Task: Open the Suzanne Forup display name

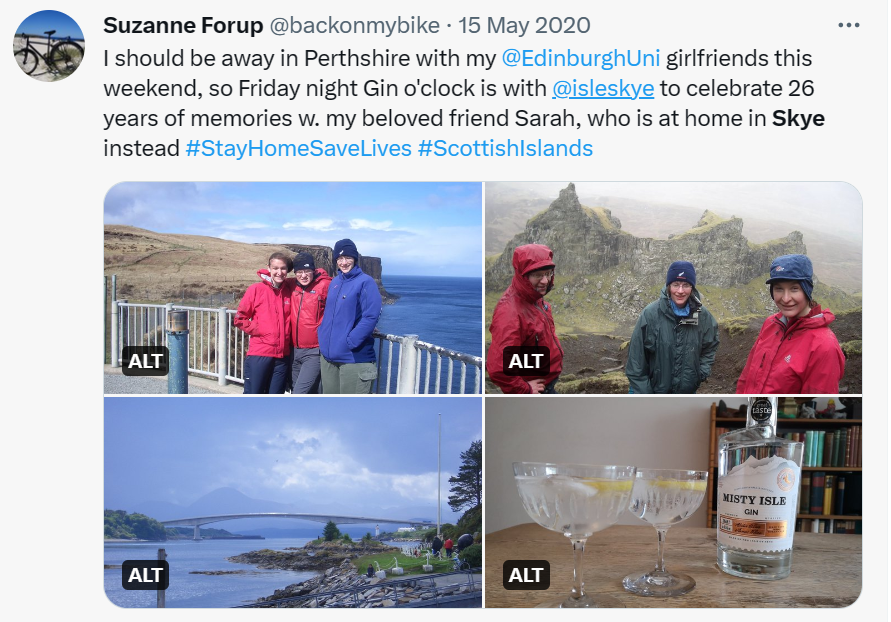Action: click(x=183, y=26)
